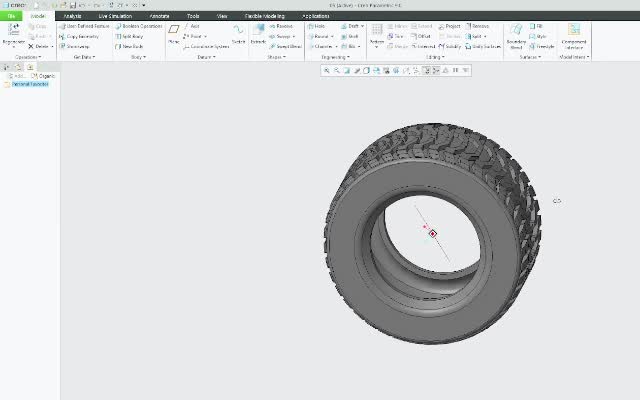
Task: Select the Freestyle surface tool
Action: 542,47
